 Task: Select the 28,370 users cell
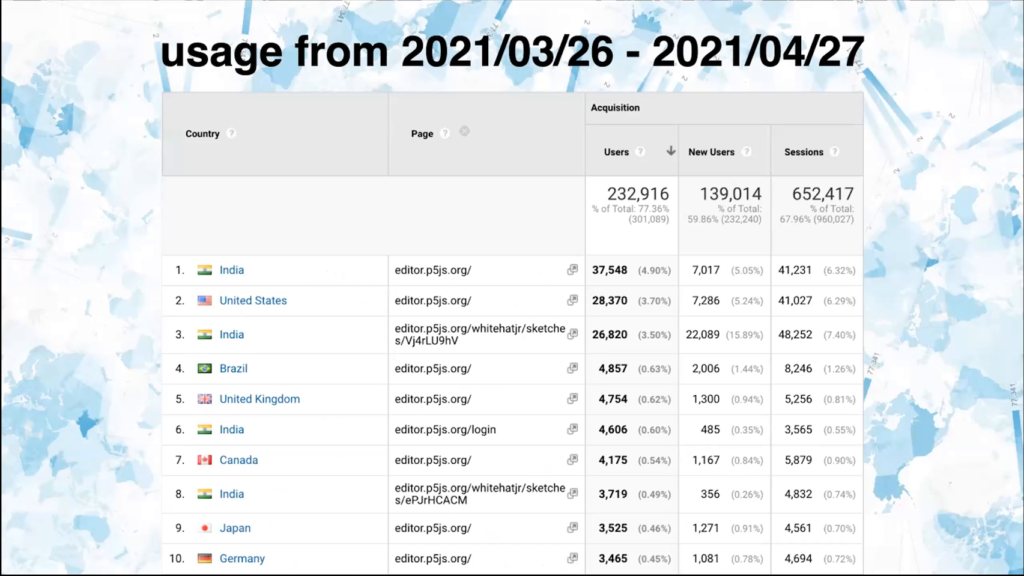coord(609,300)
